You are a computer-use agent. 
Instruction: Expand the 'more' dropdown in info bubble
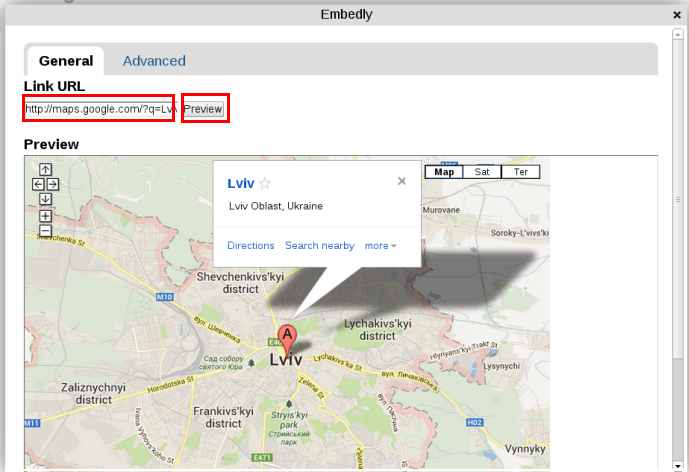click(x=380, y=246)
